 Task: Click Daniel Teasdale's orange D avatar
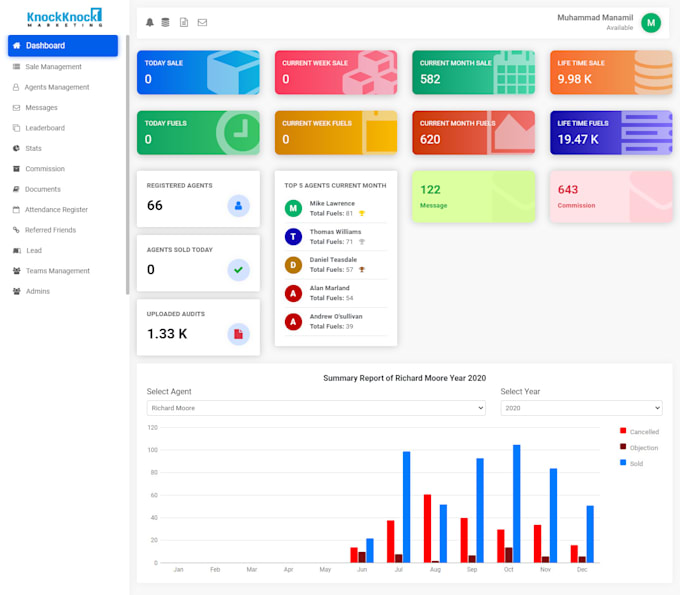coord(293,265)
